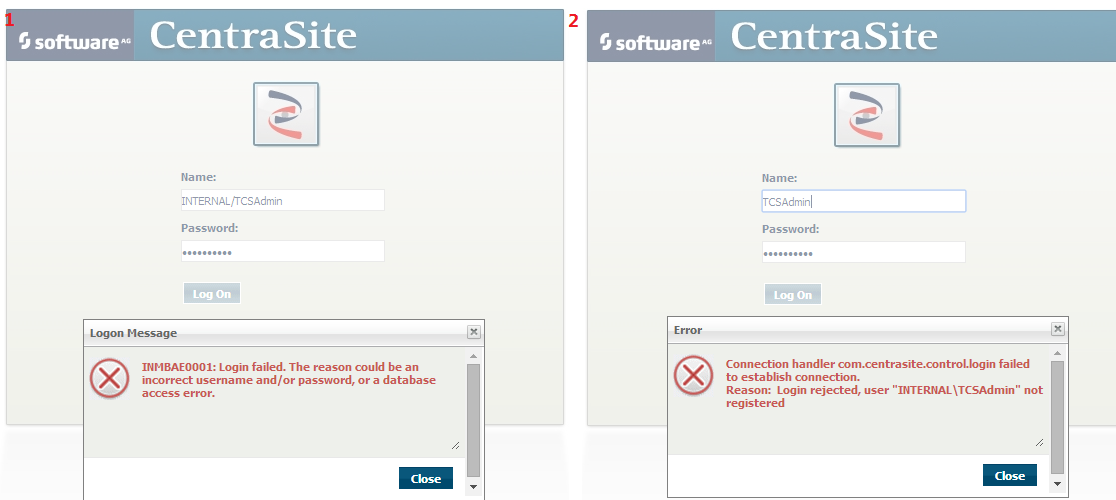The image size is (1116, 500).
Task: Click the scrollbar thumb in Error dialog
Action: coord(1057,417)
